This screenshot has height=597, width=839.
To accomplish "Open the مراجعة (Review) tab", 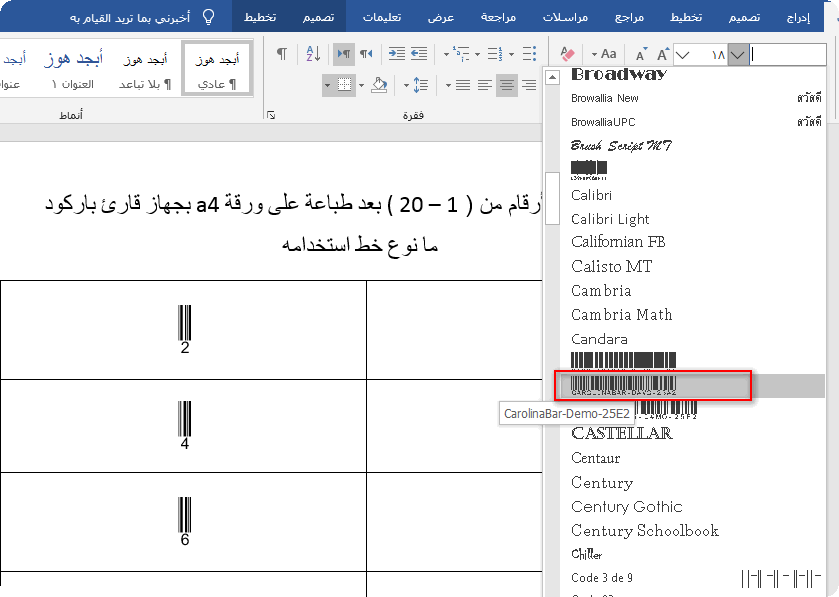I will tap(498, 18).
